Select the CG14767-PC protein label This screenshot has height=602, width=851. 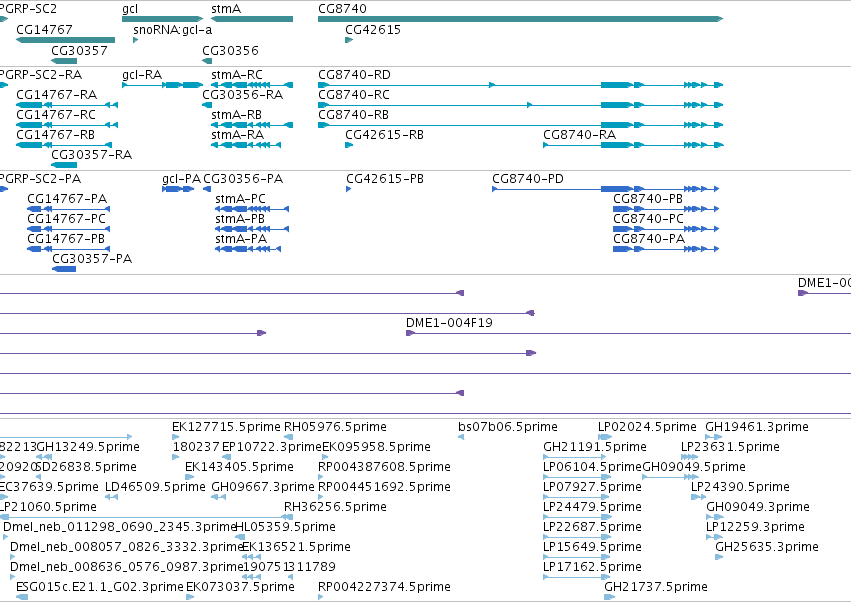[x=67, y=219]
